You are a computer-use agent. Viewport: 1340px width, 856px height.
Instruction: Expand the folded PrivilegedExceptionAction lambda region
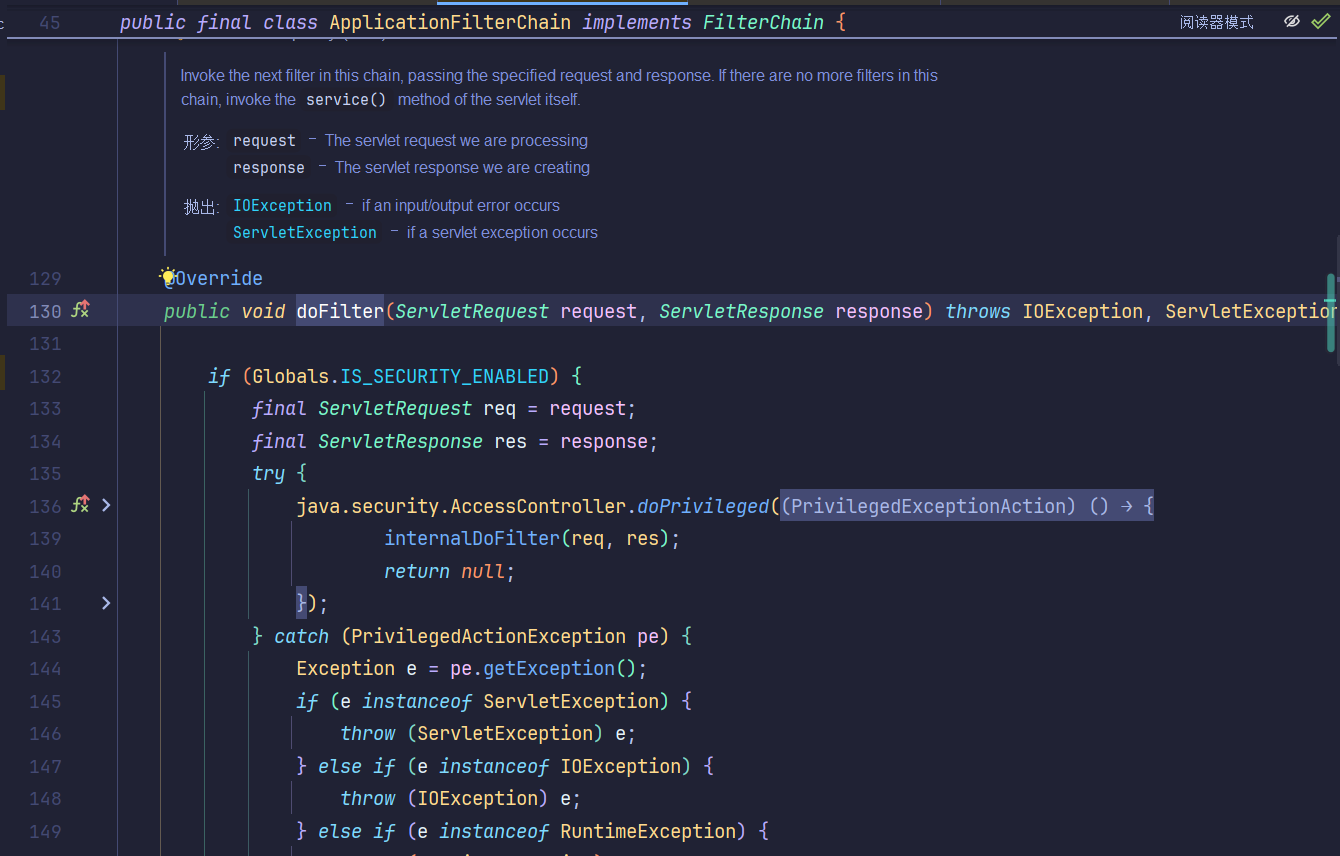pyautogui.click(x=966, y=506)
